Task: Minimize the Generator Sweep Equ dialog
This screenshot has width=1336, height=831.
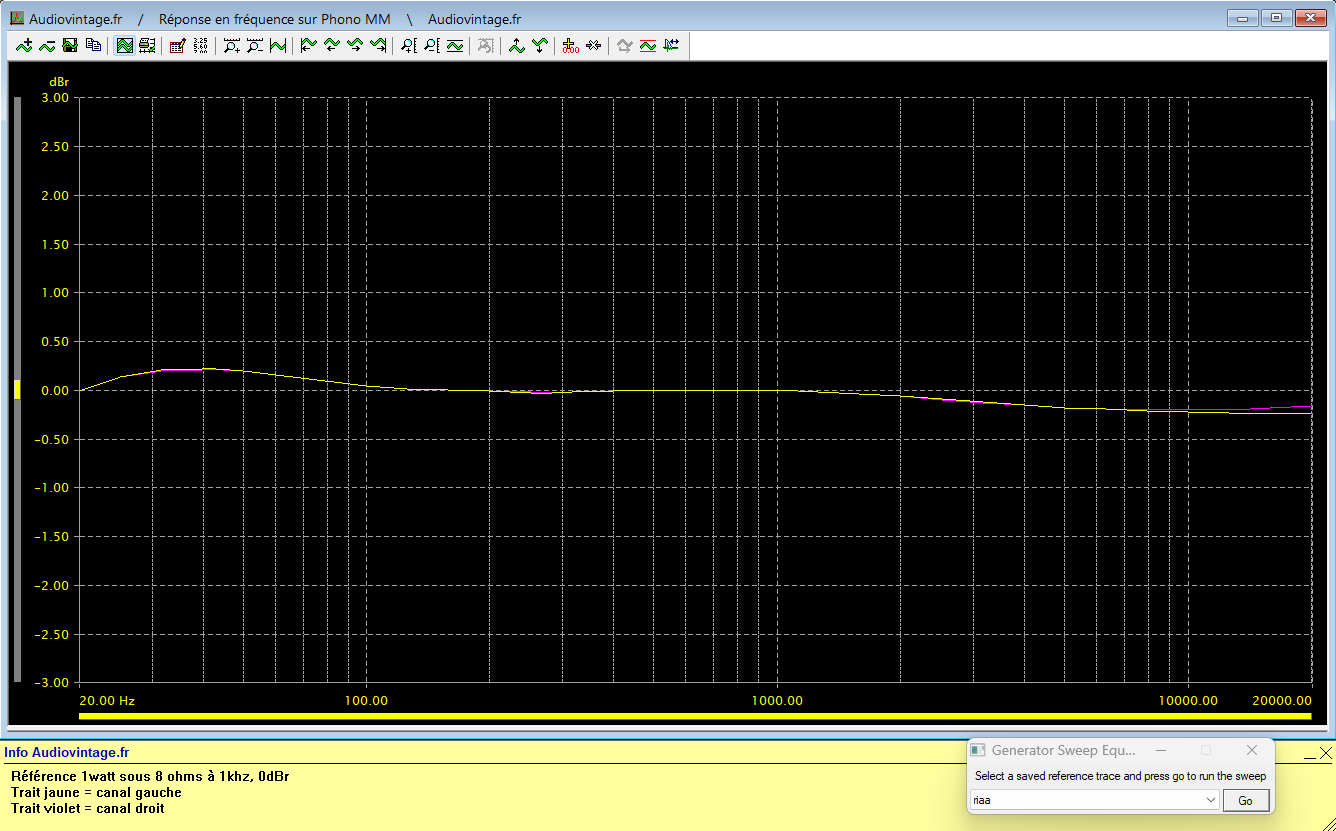Action: [1162, 750]
